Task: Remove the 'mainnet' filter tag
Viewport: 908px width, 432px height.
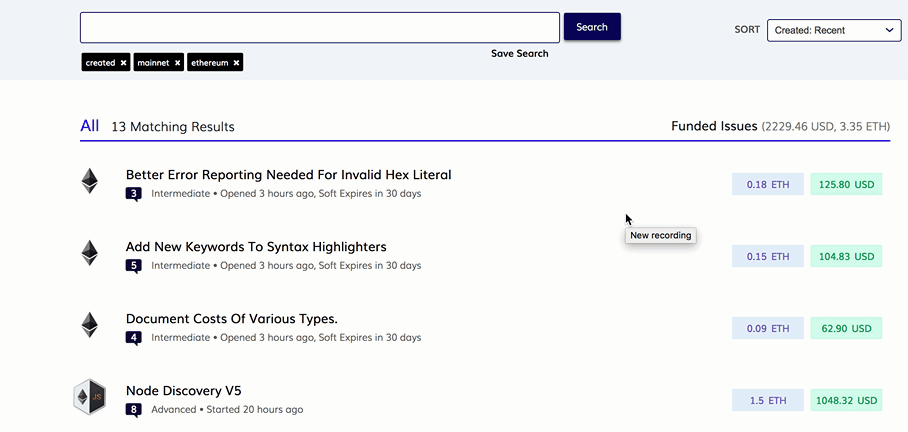Action: (178, 63)
